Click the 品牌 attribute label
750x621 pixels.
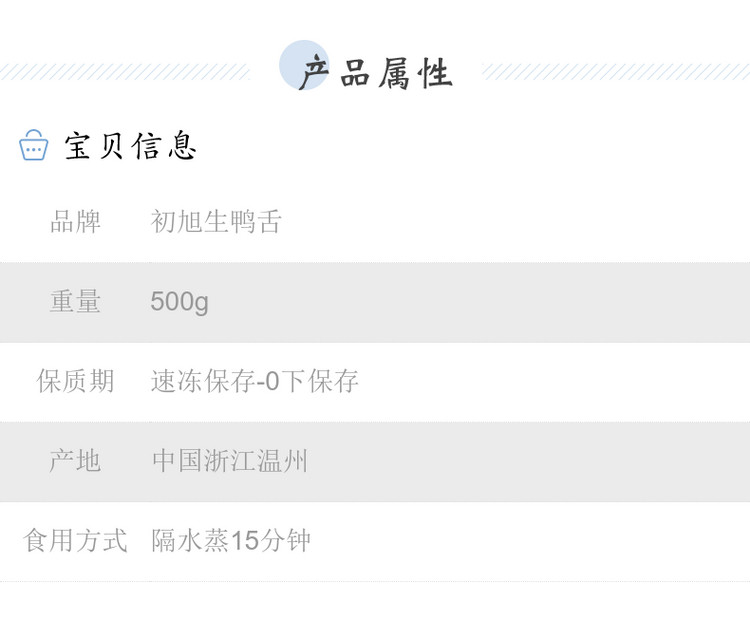(x=76, y=221)
